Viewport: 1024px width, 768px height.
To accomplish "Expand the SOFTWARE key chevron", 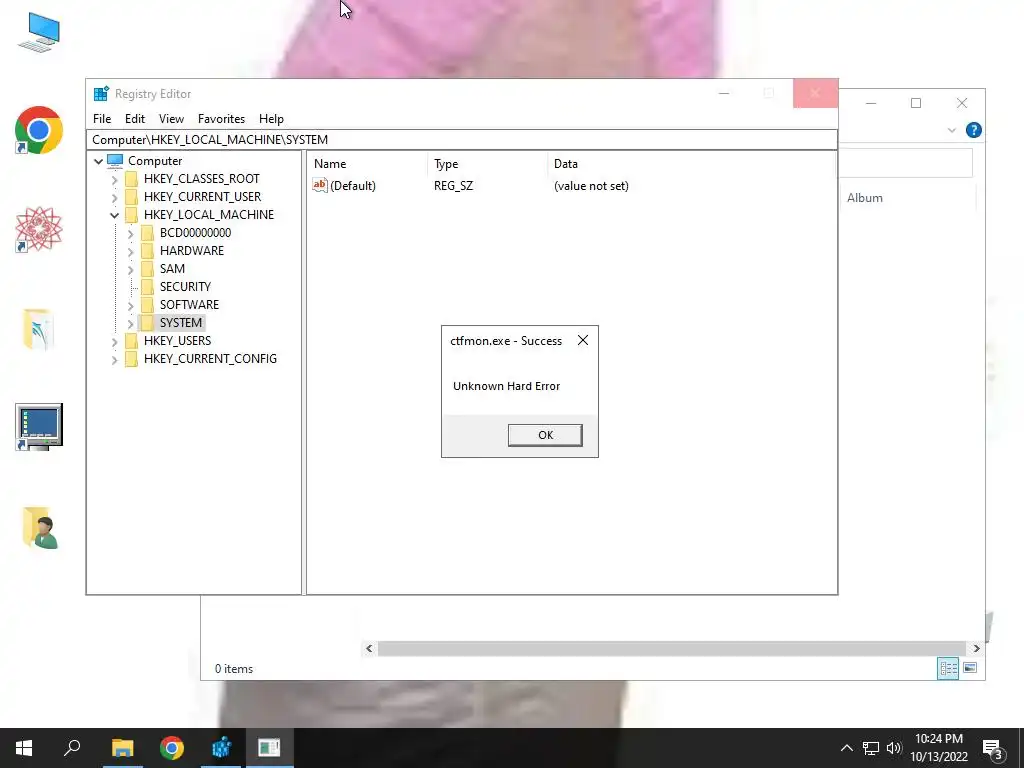I will (x=131, y=305).
